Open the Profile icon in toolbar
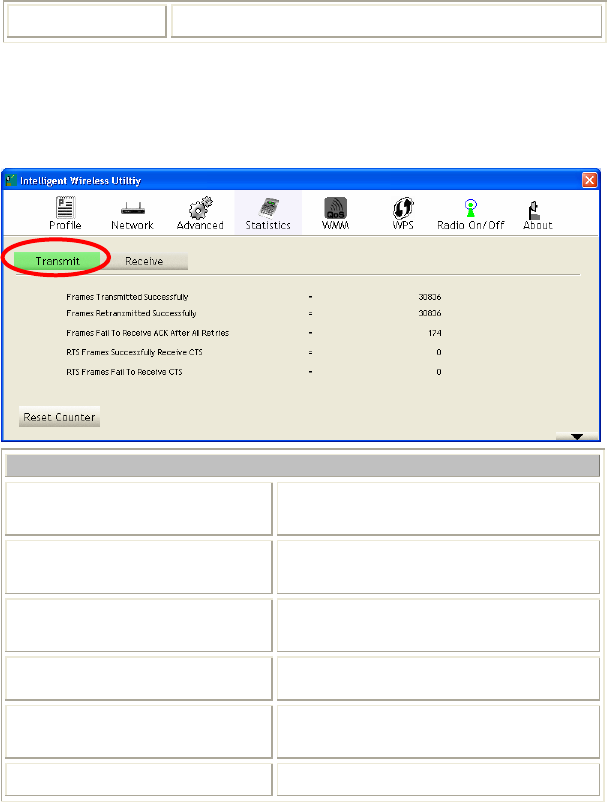 pyautogui.click(x=65, y=213)
